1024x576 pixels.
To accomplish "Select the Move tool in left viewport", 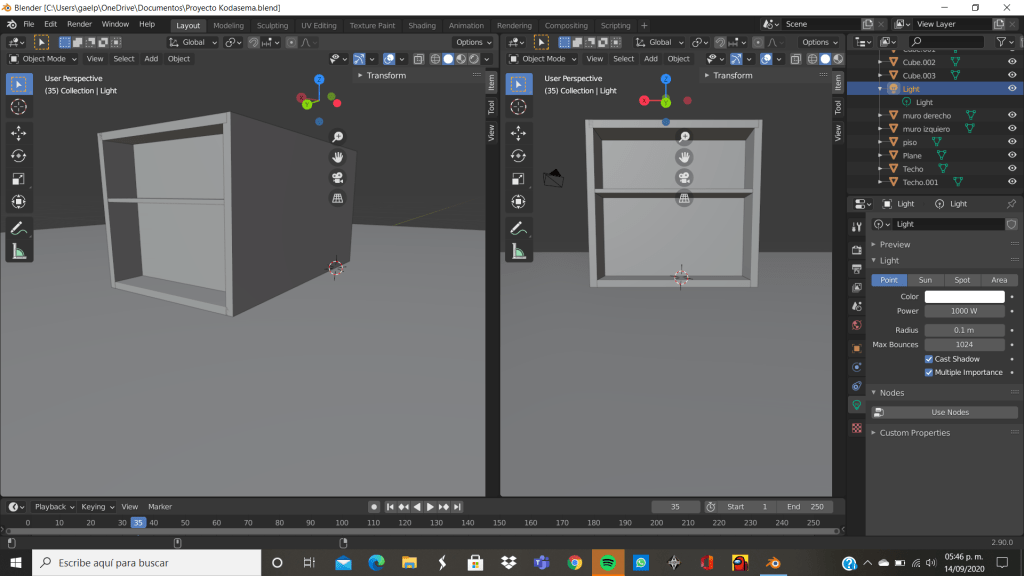I will click(x=19, y=132).
